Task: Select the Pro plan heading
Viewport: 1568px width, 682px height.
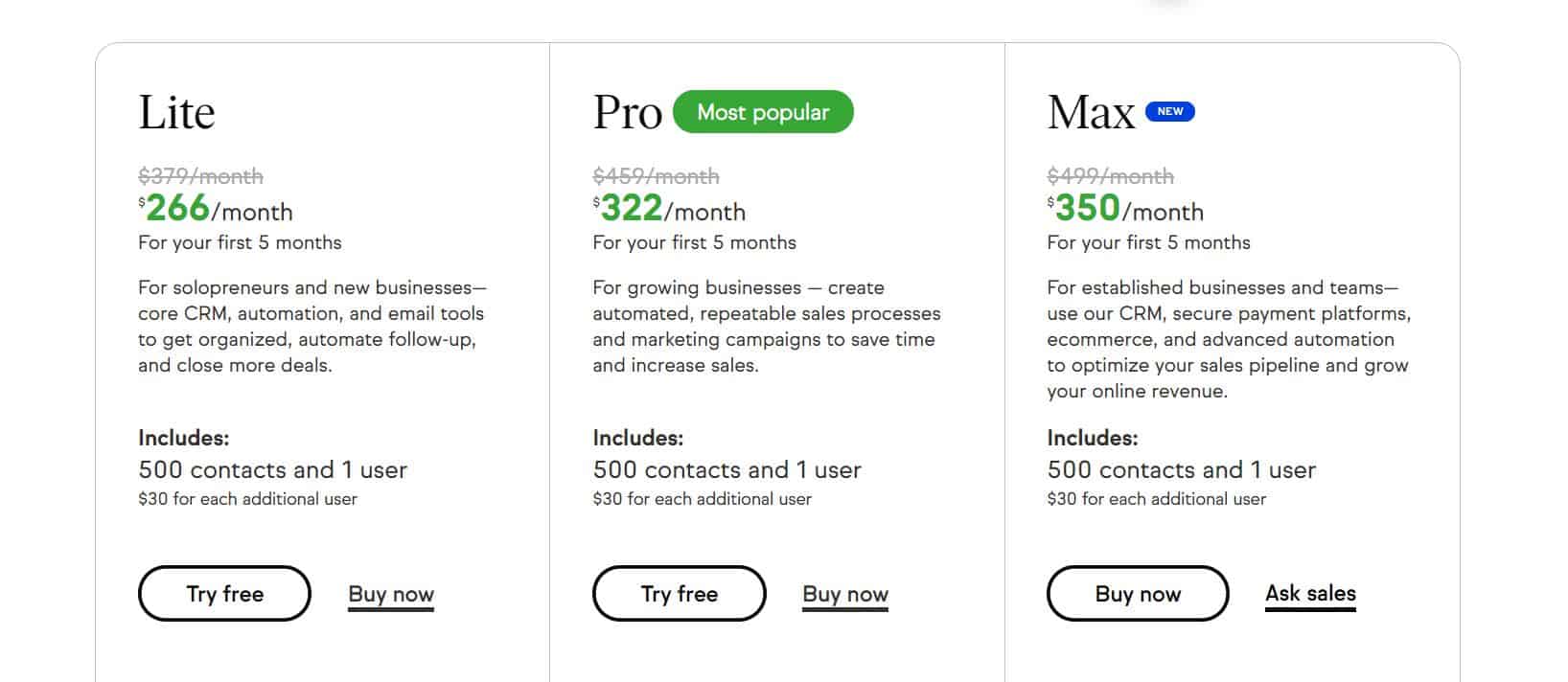Action: point(628,112)
